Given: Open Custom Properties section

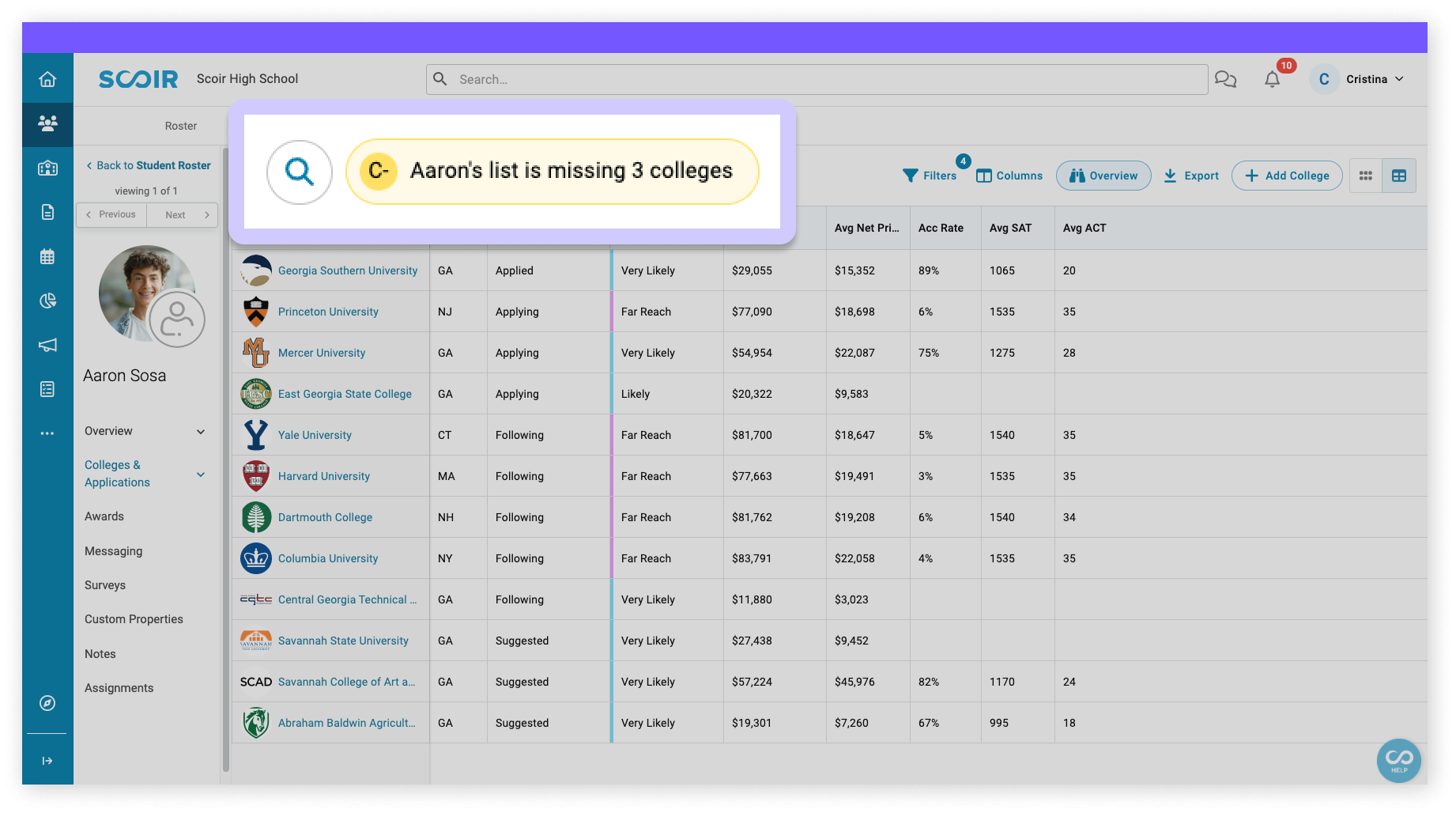Looking at the screenshot, I should tap(134, 619).
